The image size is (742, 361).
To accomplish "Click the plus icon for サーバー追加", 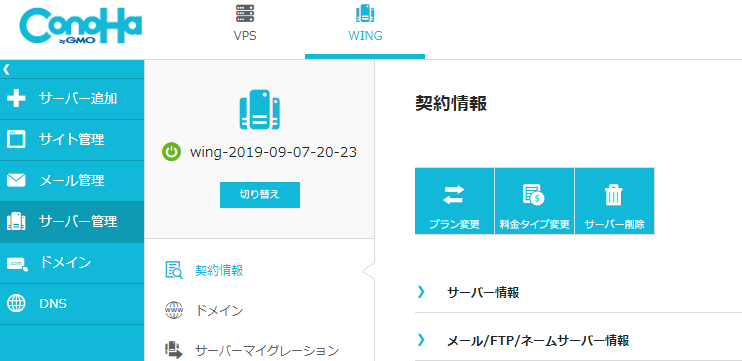I will coord(16,99).
